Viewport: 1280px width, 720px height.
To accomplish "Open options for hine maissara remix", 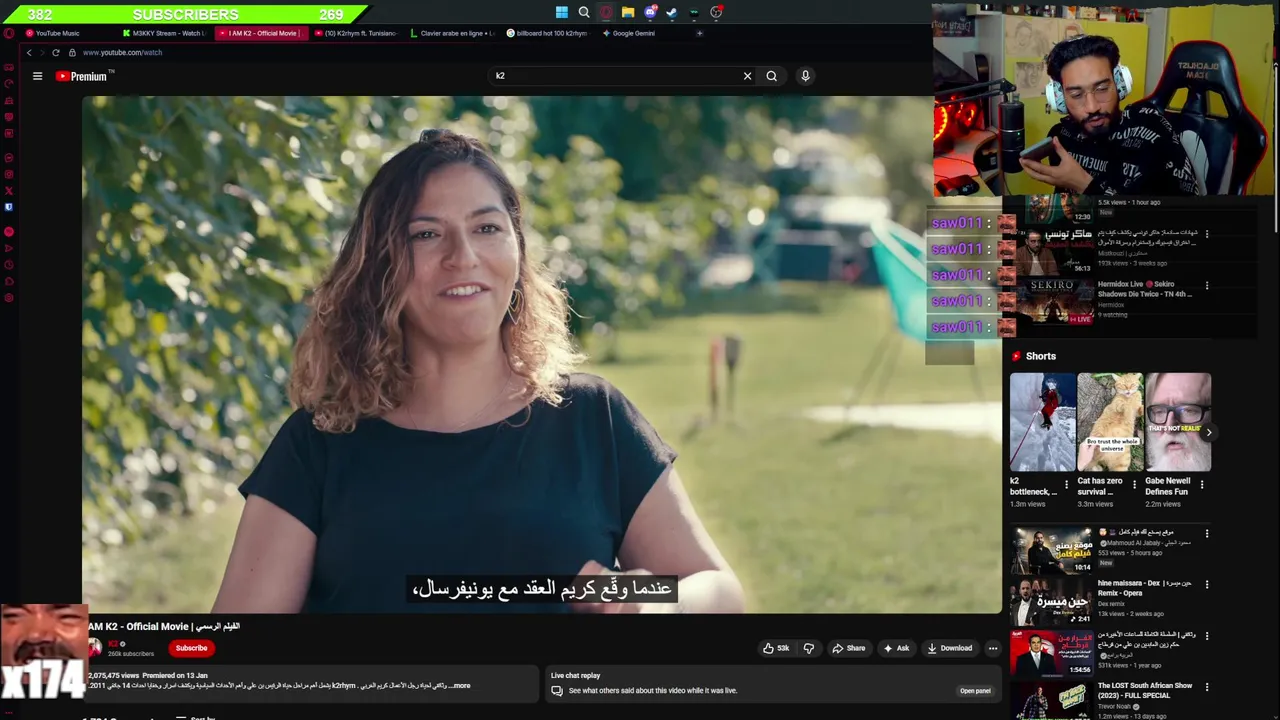I will coord(1207,584).
